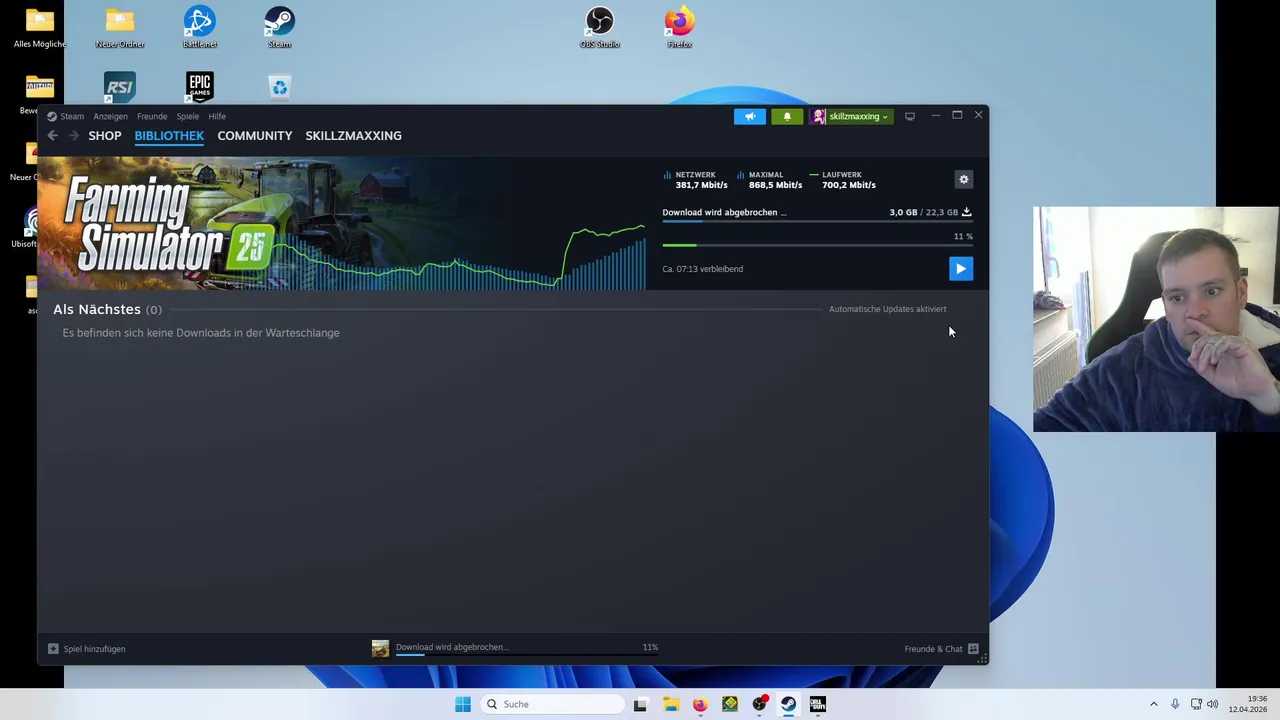Click the blue megaphone announcements icon
Image resolution: width=1280 pixels, height=720 pixels.
tap(750, 116)
